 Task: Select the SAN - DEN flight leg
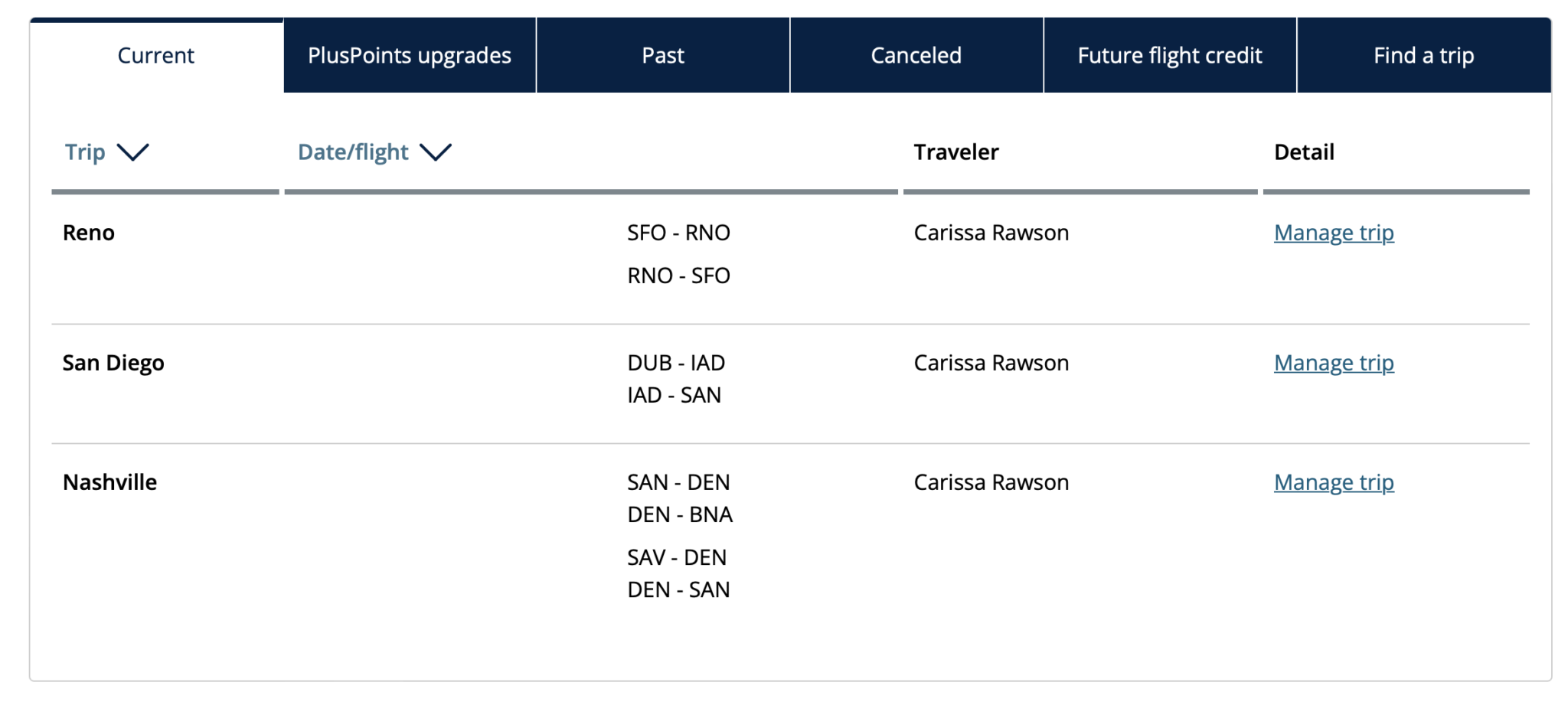click(x=678, y=481)
